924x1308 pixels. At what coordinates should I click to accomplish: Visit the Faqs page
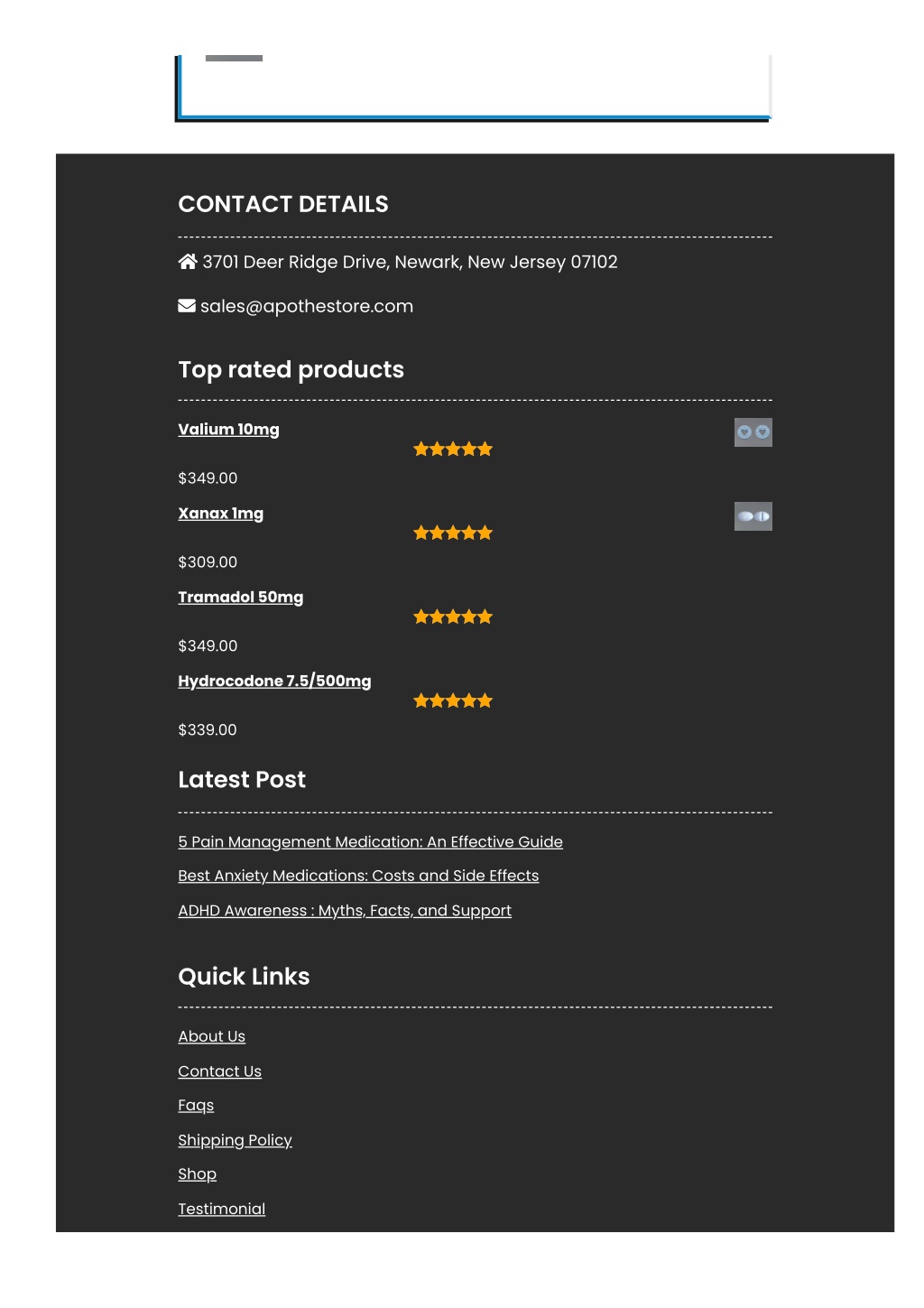(196, 1106)
